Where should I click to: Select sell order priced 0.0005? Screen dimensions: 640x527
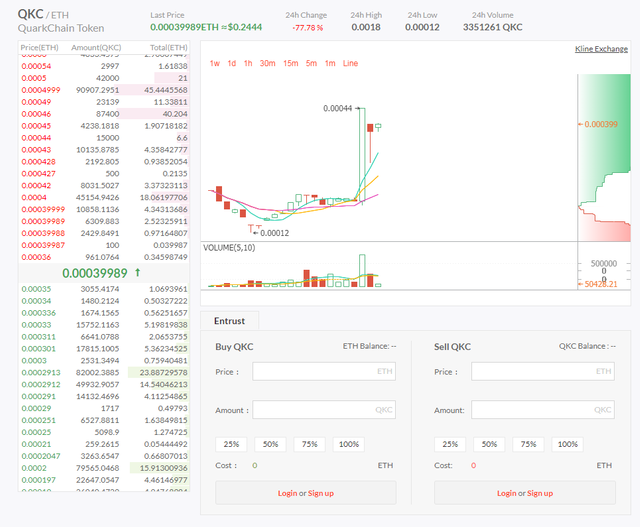pos(104,78)
